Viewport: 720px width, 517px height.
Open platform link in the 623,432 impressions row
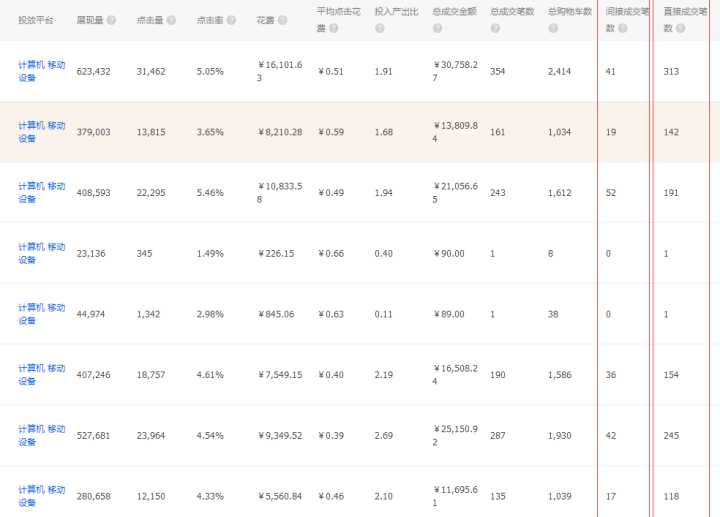pos(41,71)
